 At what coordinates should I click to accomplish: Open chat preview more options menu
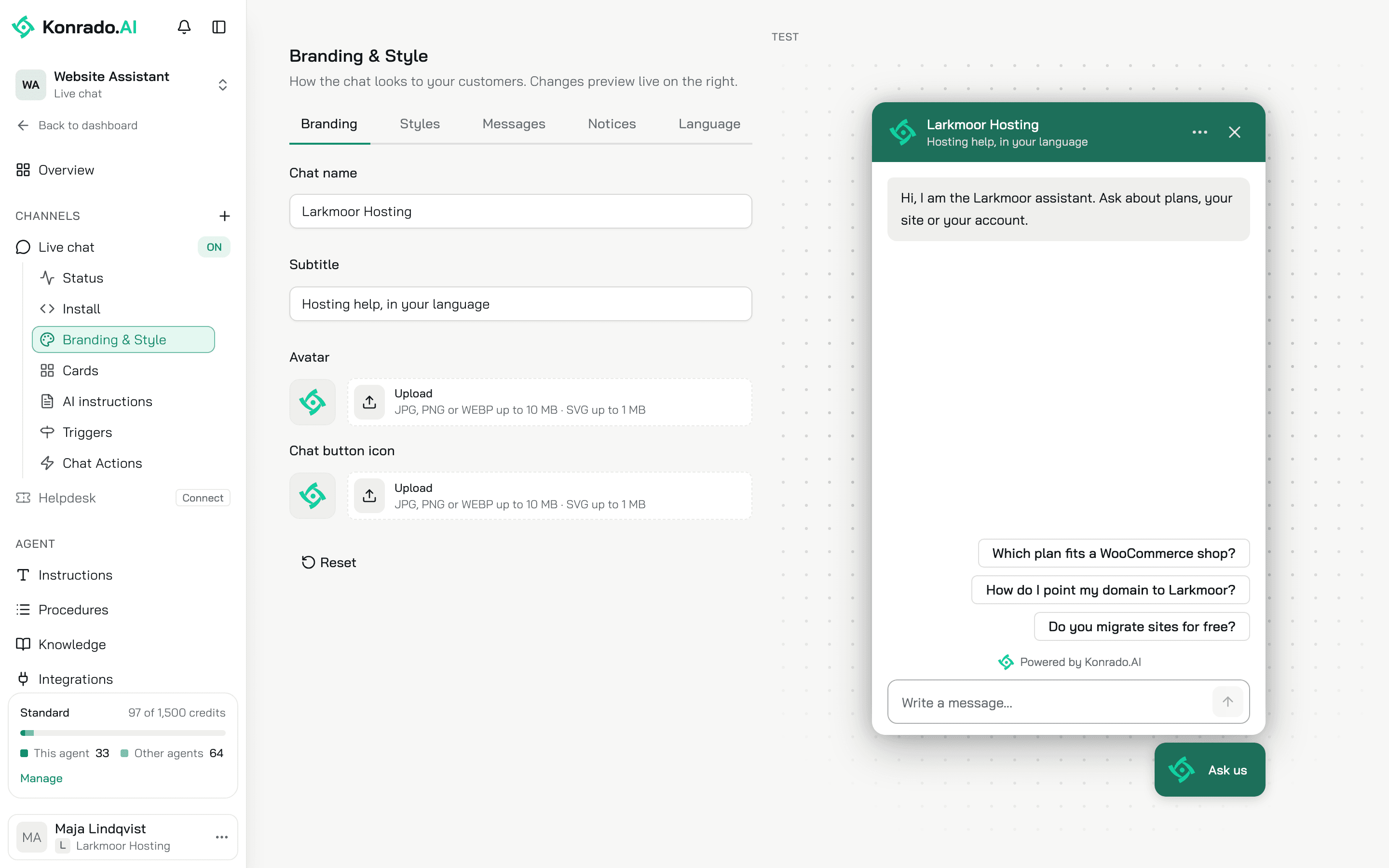click(1199, 132)
